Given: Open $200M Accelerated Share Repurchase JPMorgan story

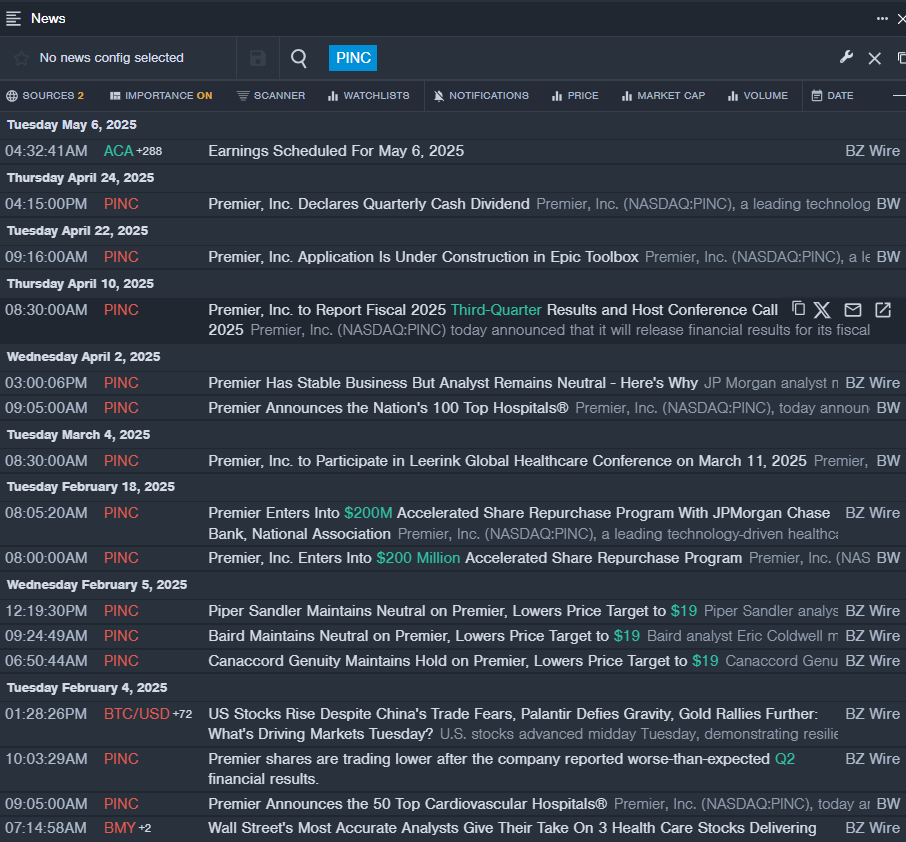Looking at the screenshot, I should pos(519,523).
